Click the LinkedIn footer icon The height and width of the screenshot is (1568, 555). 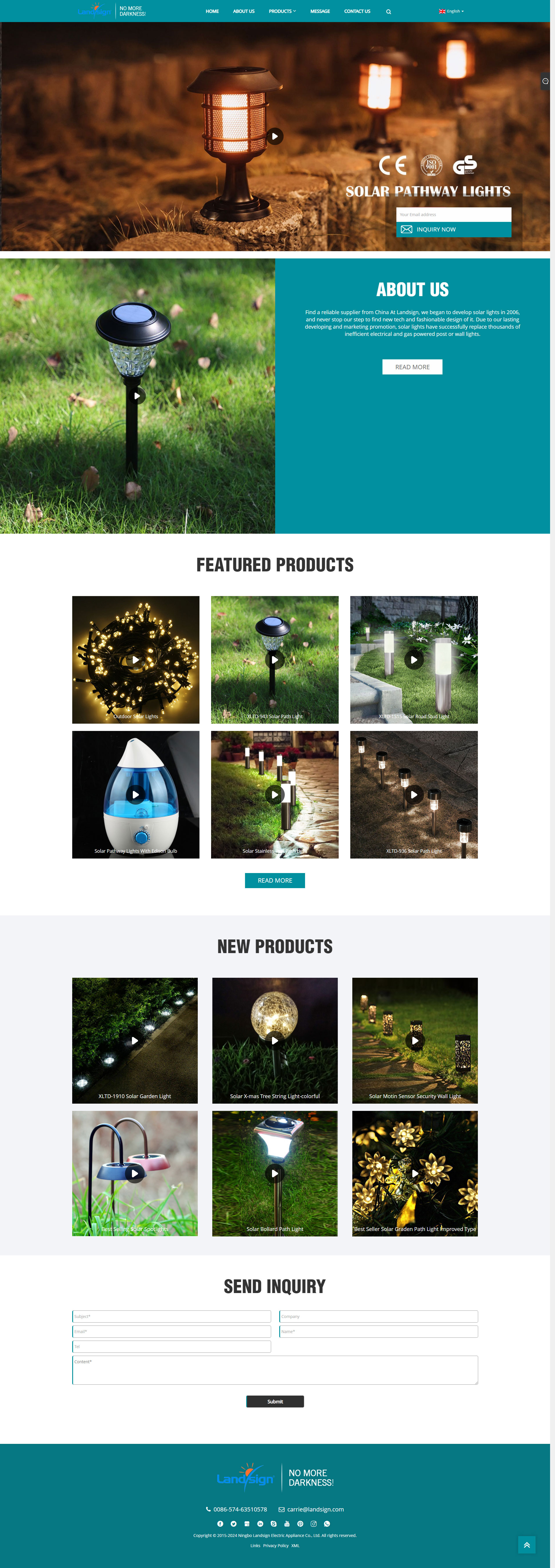tap(260, 1524)
